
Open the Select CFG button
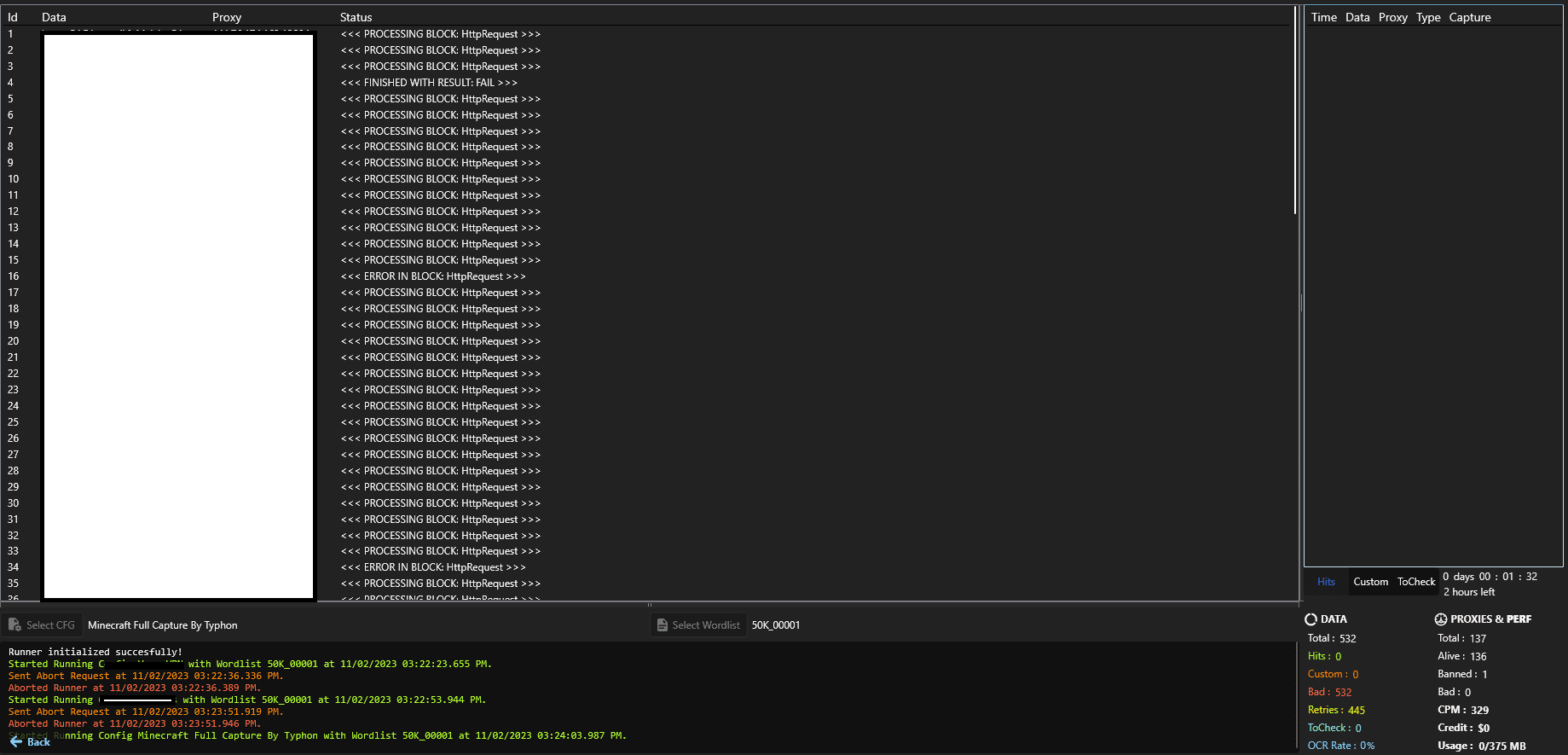pyautogui.click(x=42, y=625)
